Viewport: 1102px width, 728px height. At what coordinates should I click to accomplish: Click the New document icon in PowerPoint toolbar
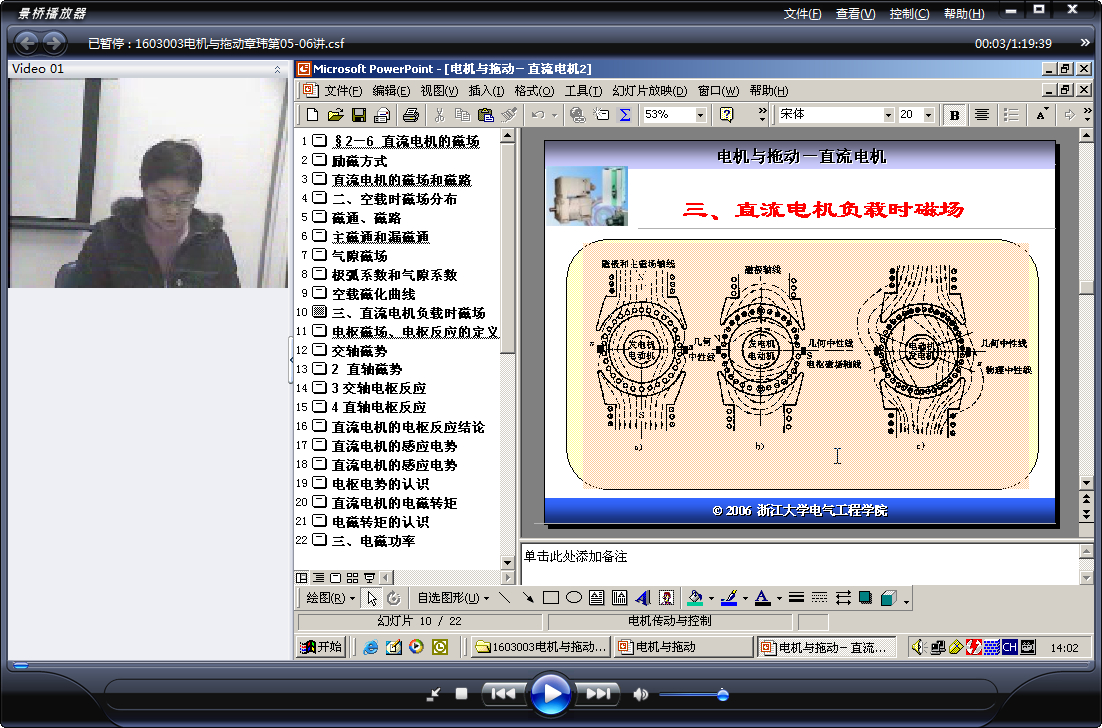click(313, 115)
